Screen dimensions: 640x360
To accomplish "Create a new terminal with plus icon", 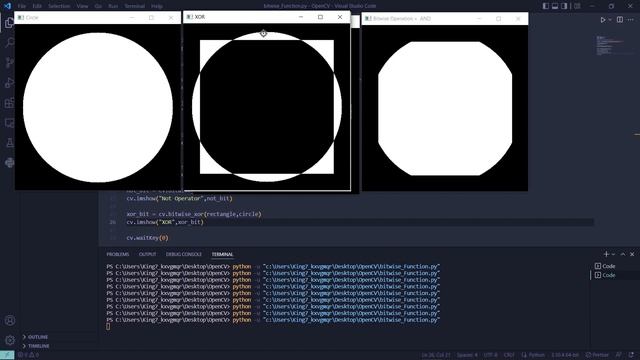I will (606, 254).
